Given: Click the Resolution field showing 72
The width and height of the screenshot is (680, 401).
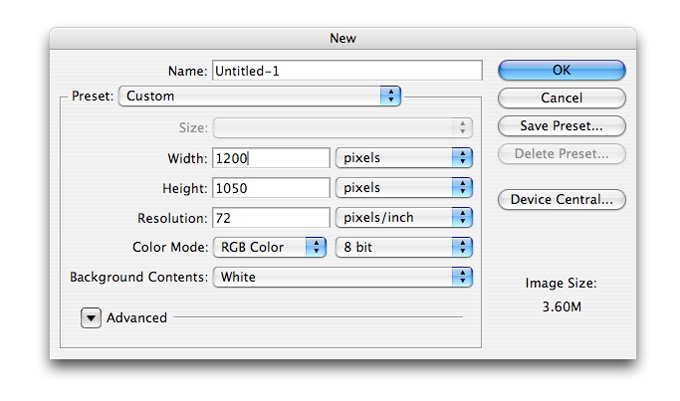Looking at the screenshot, I should tap(270, 217).
